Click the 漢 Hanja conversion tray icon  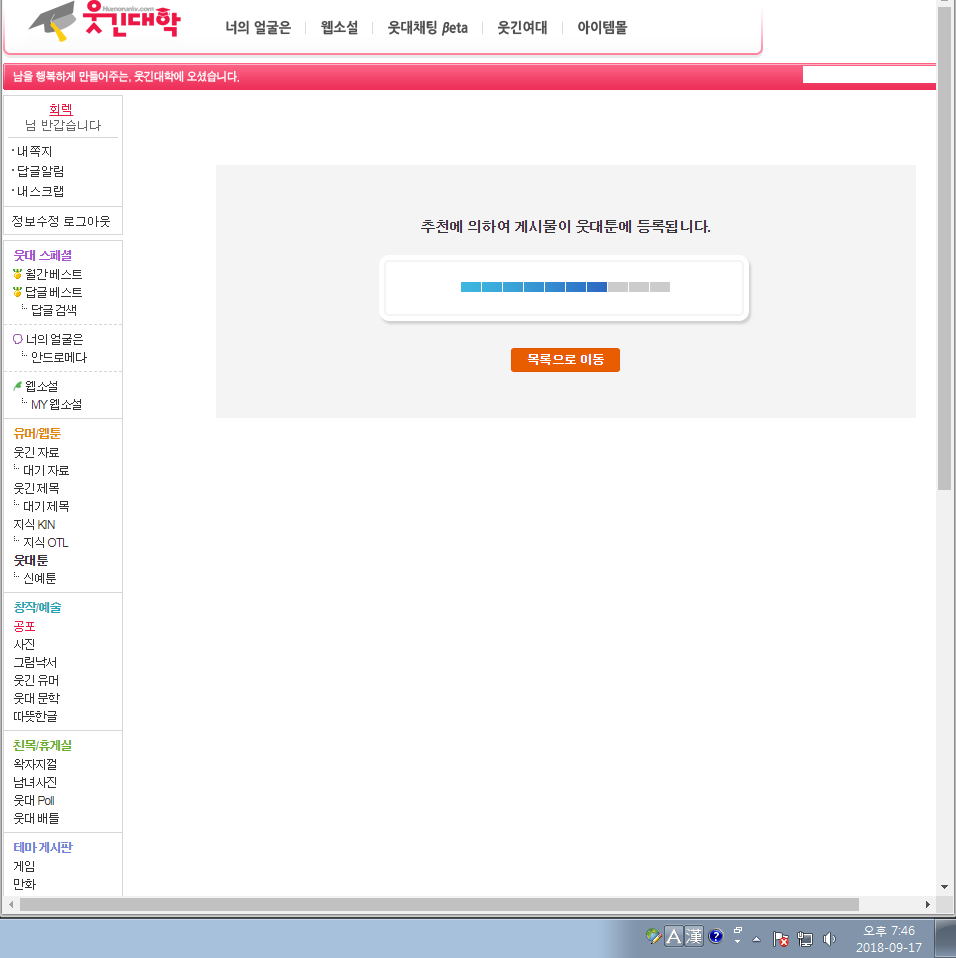tap(693, 936)
